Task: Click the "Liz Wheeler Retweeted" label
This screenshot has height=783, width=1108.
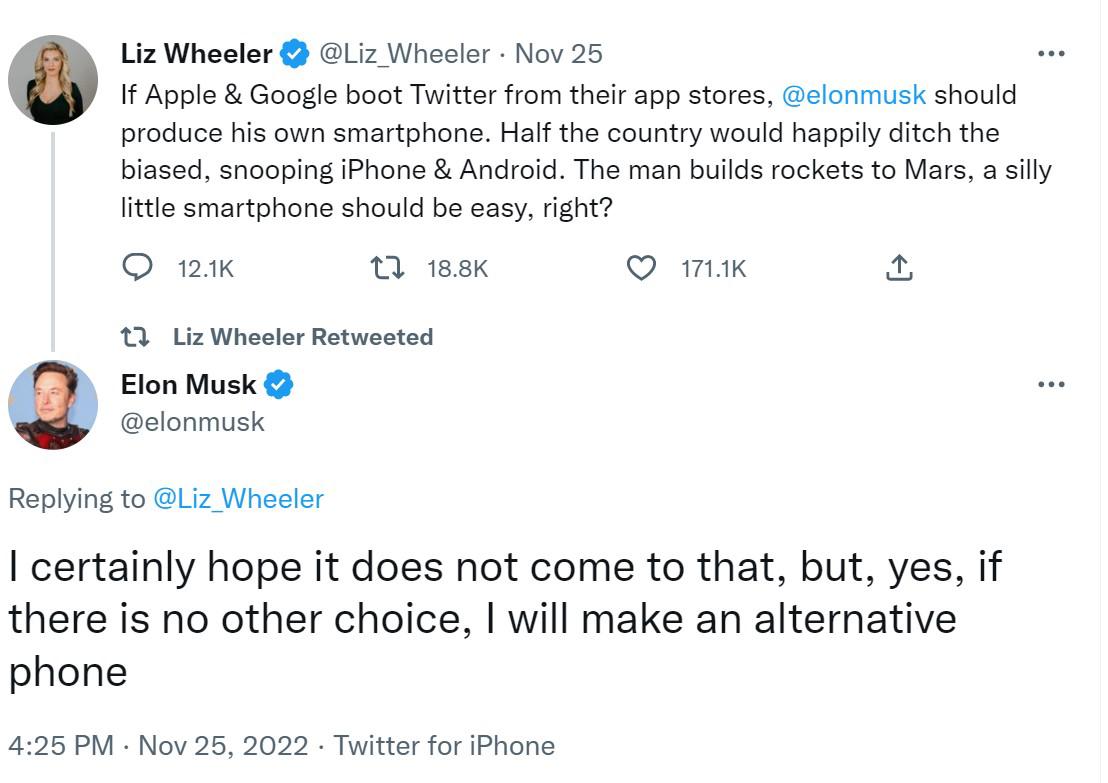Action: click(303, 337)
